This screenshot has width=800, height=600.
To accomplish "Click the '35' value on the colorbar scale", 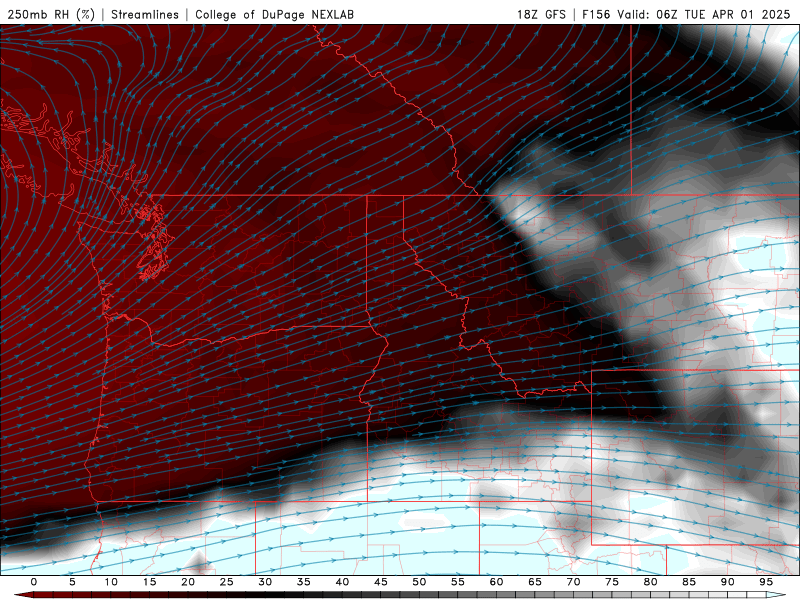I will (303, 582).
